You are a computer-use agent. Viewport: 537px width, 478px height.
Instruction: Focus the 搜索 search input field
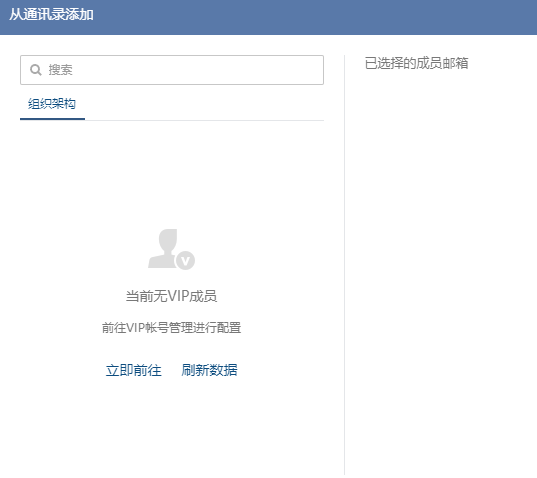coord(172,70)
